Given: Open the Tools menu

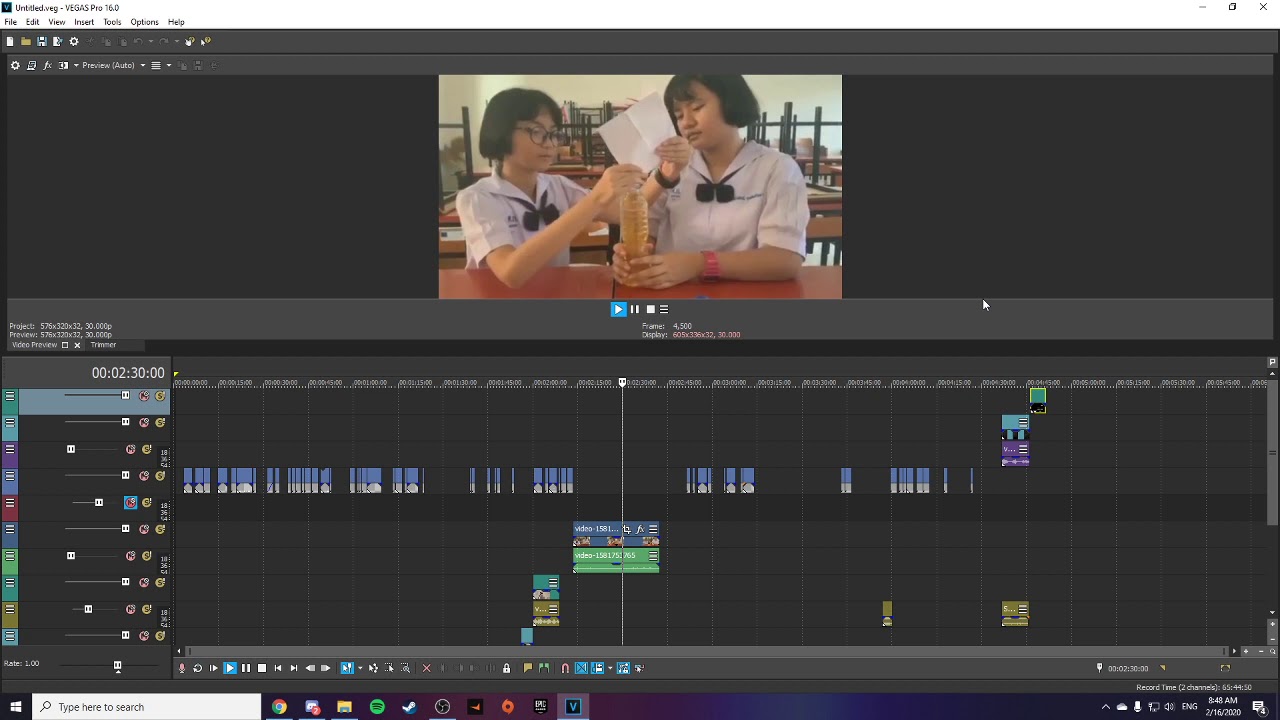Looking at the screenshot, I should [x=112, y=22].
